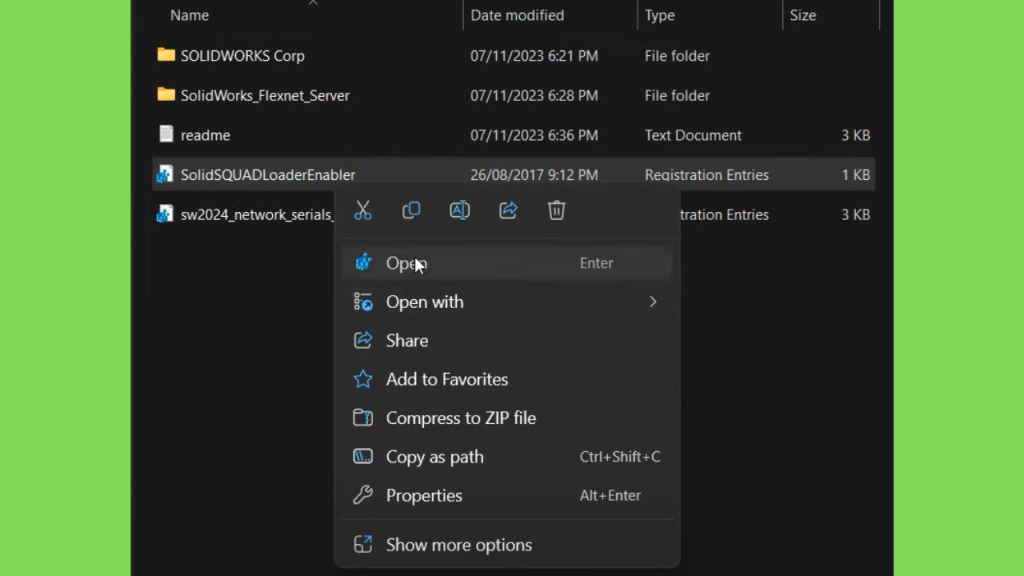1024x576 pixels.
Task: Click the 26/08/2017 9:12 PM date cell
Action: (534, 175)
